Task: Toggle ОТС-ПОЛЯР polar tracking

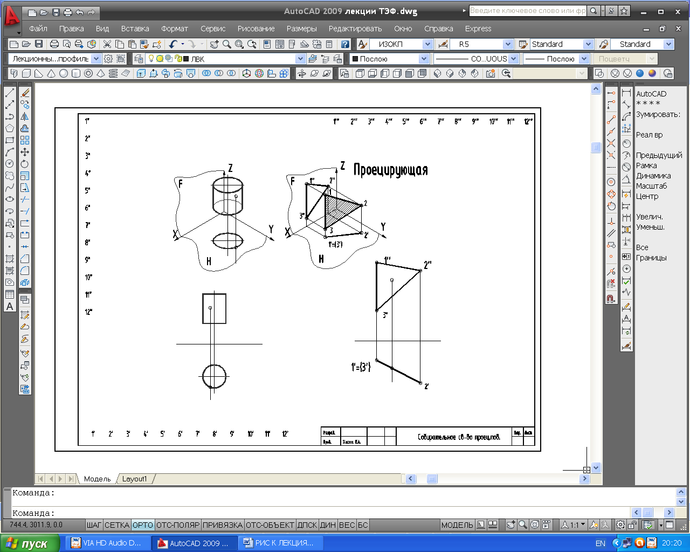Action: pyautogui.click(x=178, y=525)
